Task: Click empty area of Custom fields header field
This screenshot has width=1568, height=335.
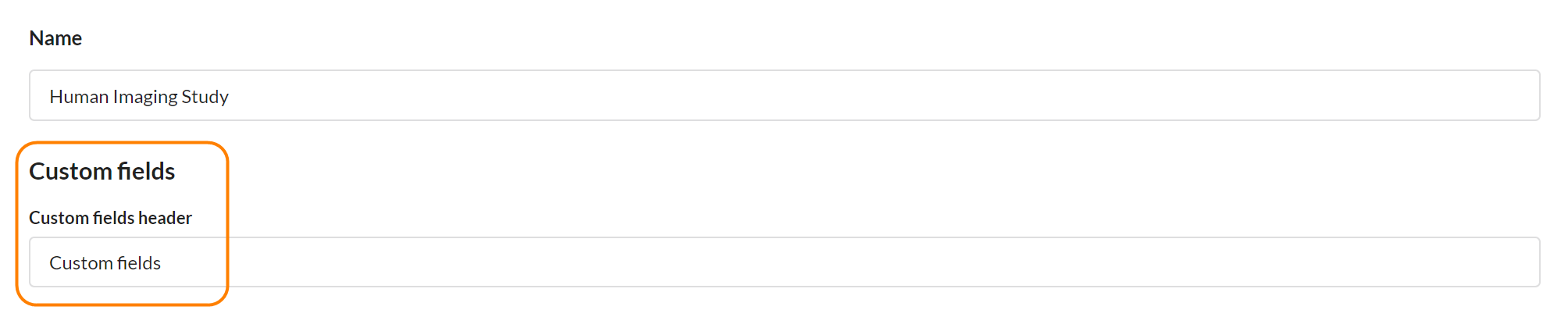Action: [859, 262]
